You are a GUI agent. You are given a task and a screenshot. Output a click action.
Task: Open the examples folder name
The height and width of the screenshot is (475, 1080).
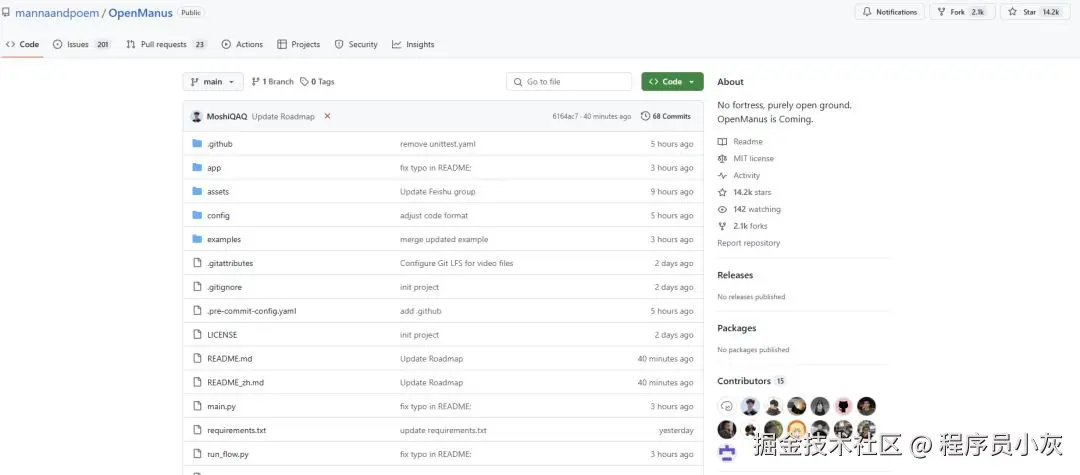[224, 240]
